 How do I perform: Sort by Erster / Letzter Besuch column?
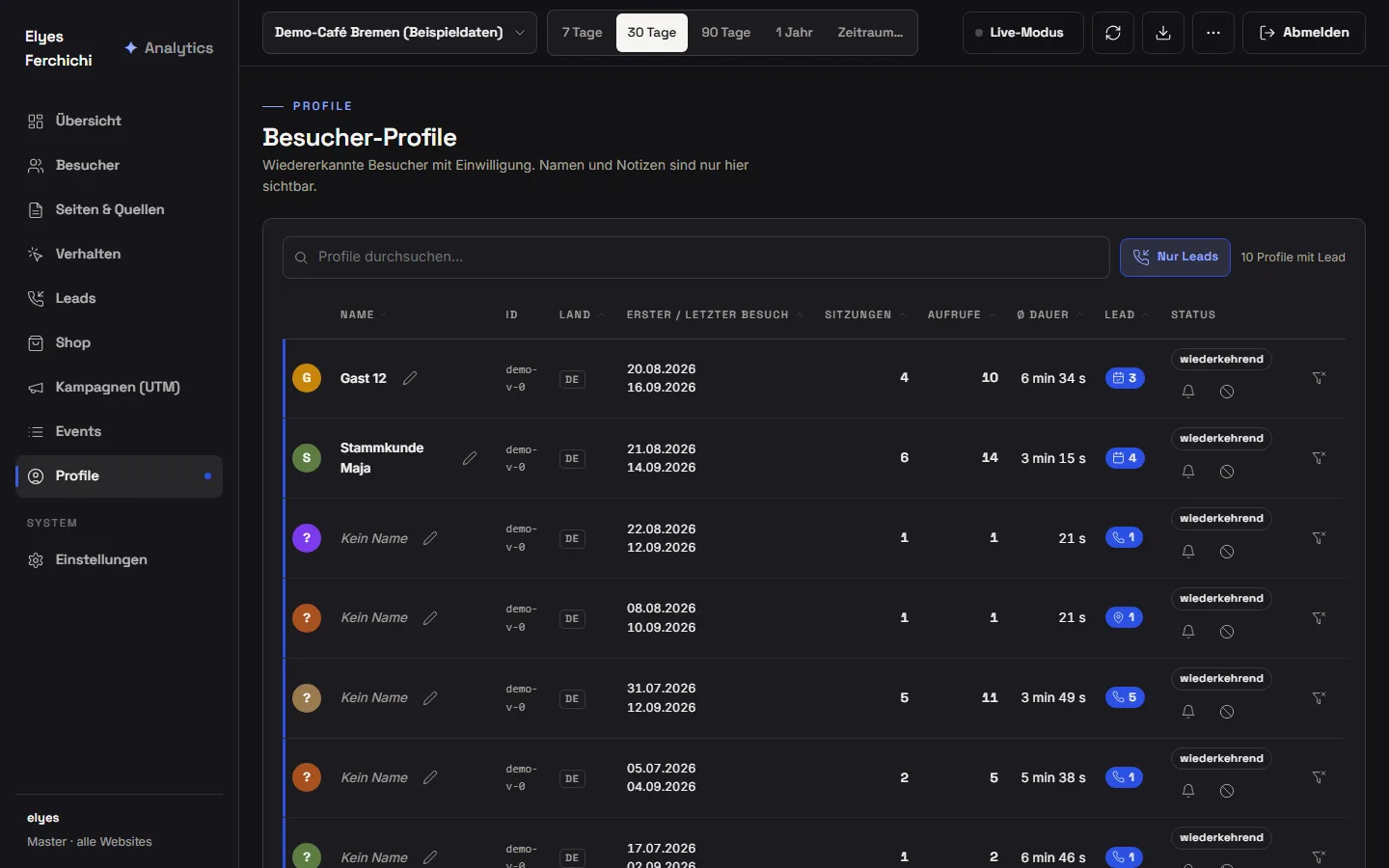(715, 315)
